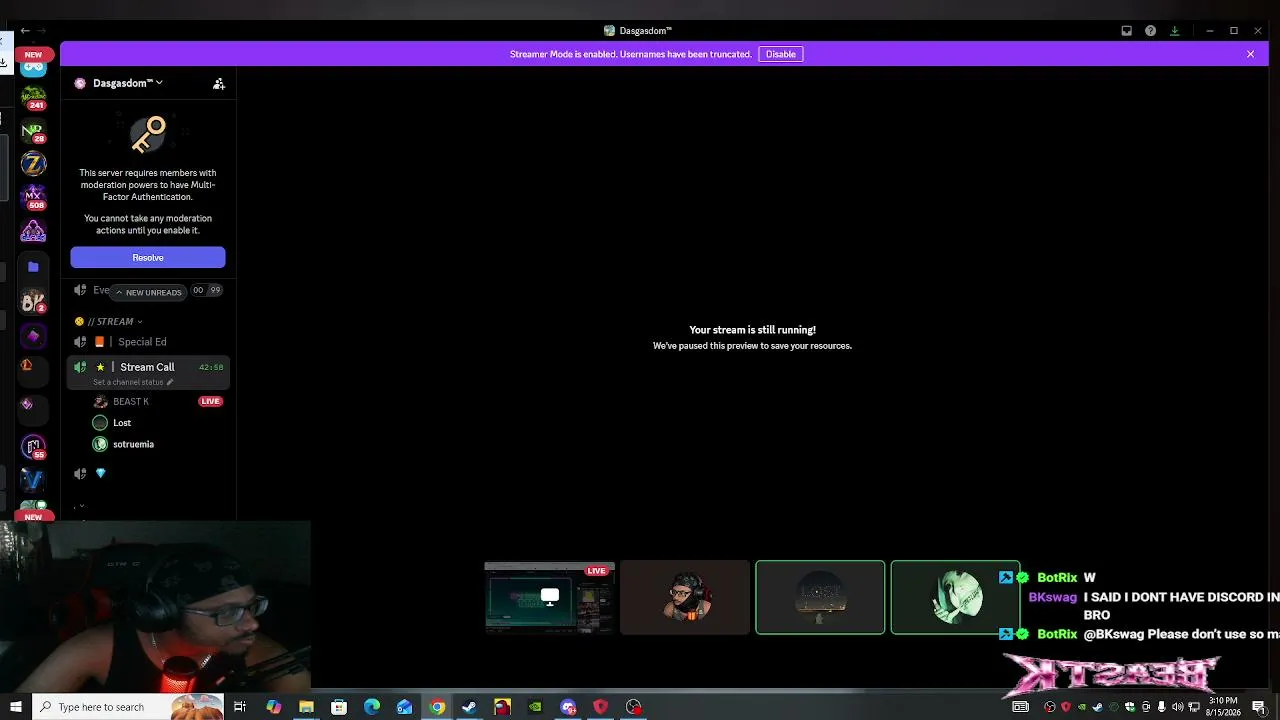This screenshot has height=720, width=1280.
Task: Open the gold Z server icon
Action: pos(33,164)
